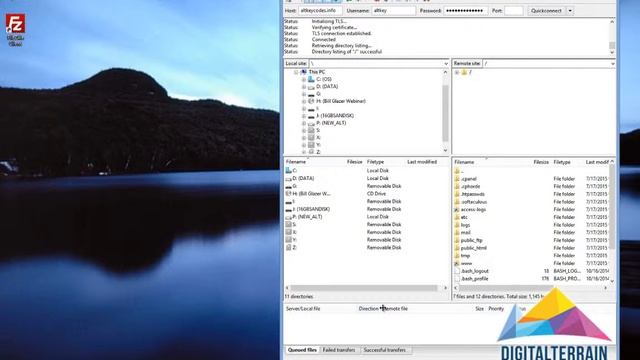Select the .softaculous folder icon
The image size is (640, 360).
(457, 202)
